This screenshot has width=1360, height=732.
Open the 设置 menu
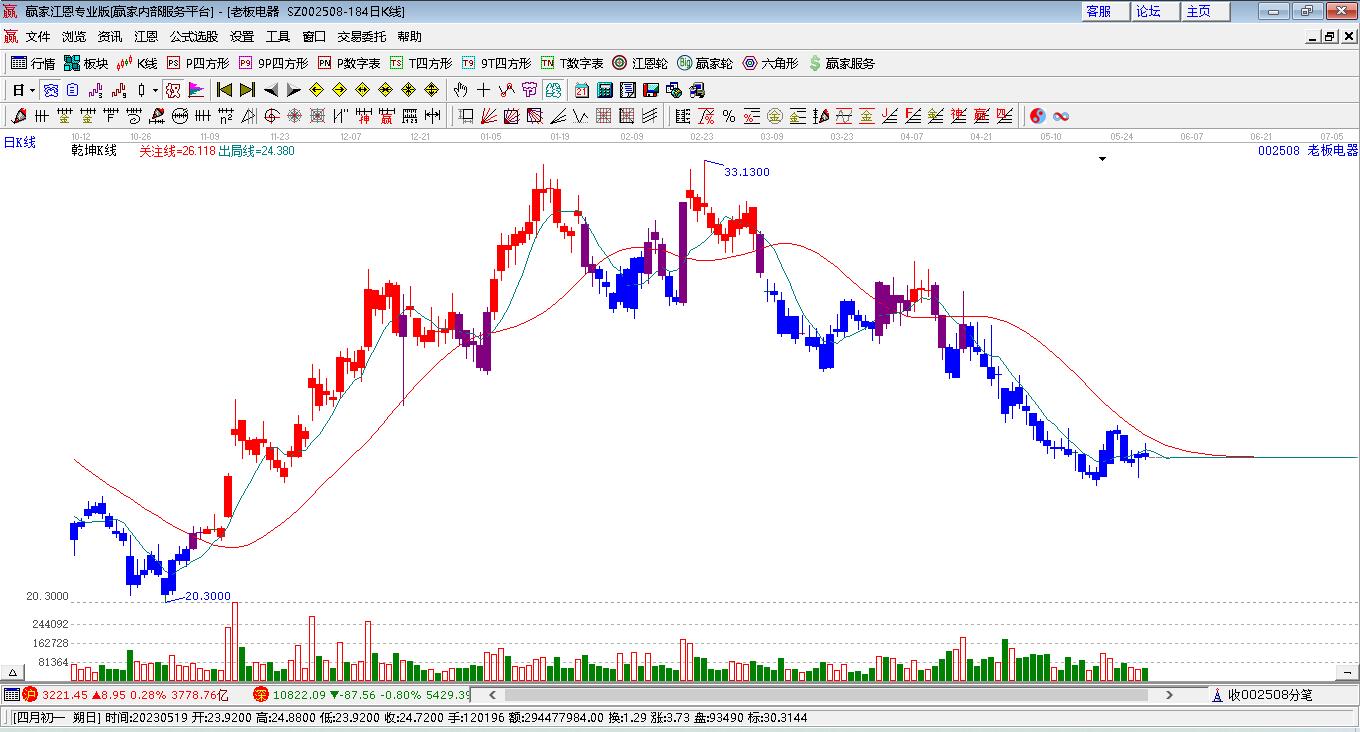(x=242, y=37)
